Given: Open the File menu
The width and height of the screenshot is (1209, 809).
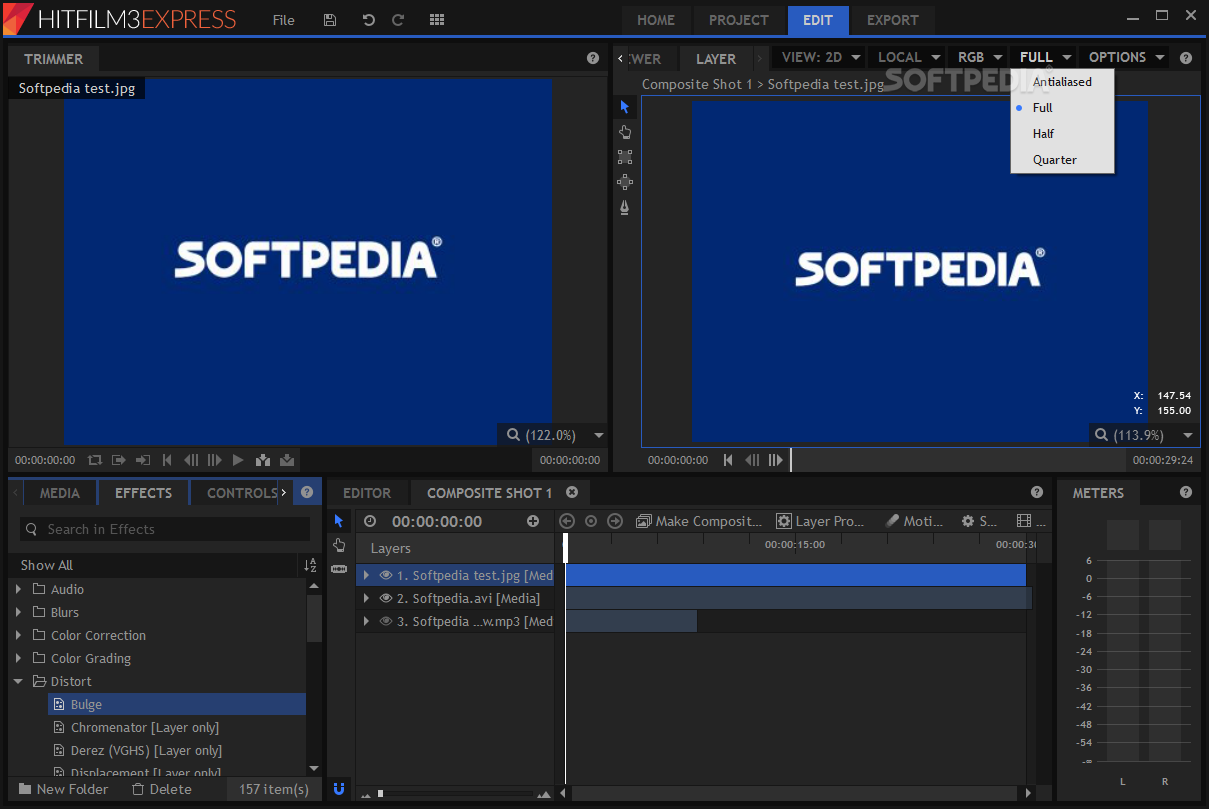Looking at the screenshot, I should click(x=284, y=20).
